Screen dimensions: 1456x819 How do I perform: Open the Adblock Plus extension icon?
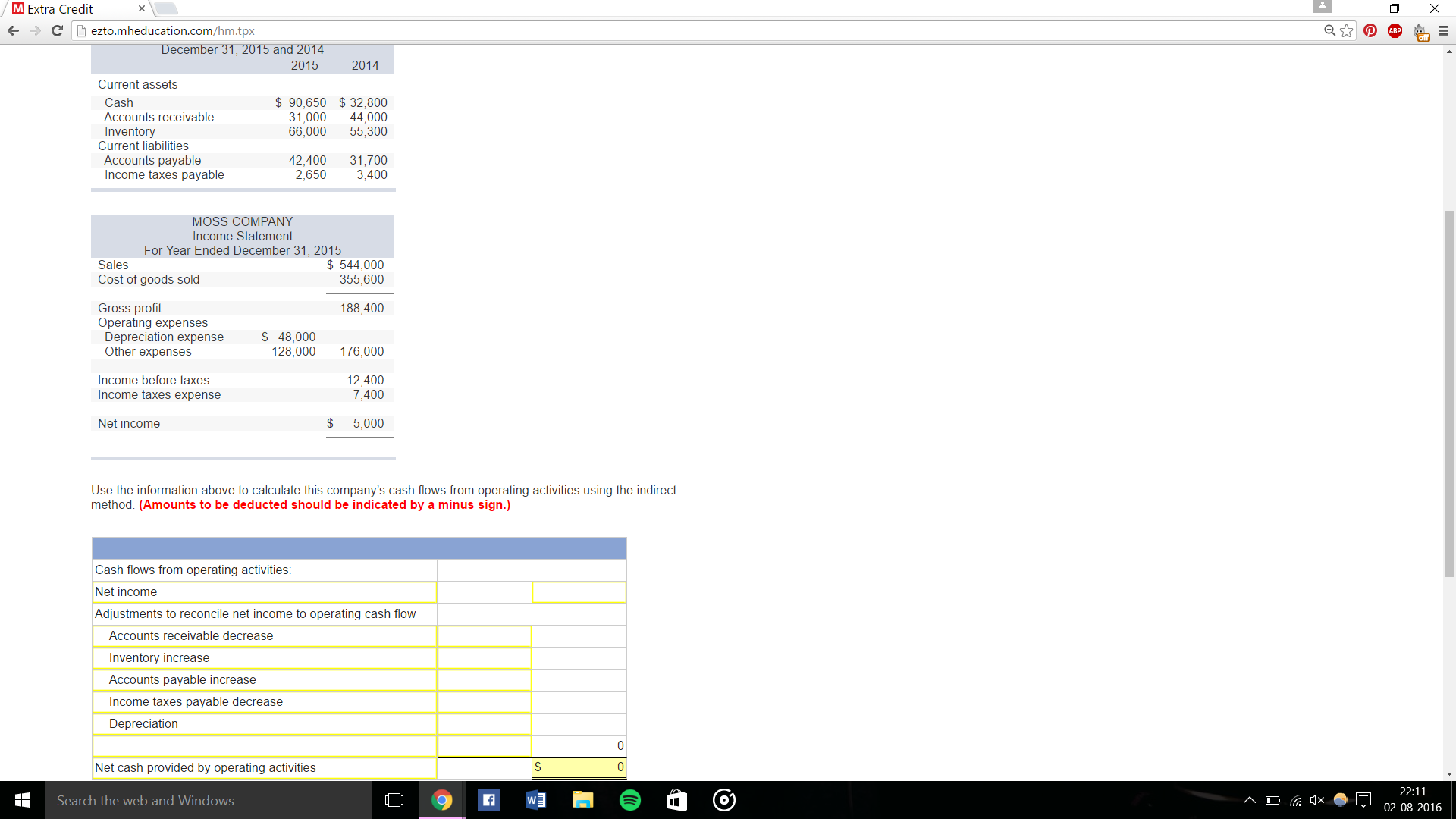tap(1395, 30)
